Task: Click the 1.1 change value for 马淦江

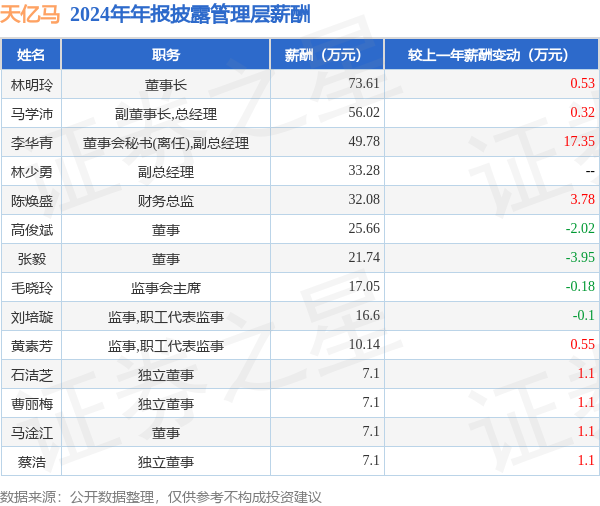Action: pos(586,432)
